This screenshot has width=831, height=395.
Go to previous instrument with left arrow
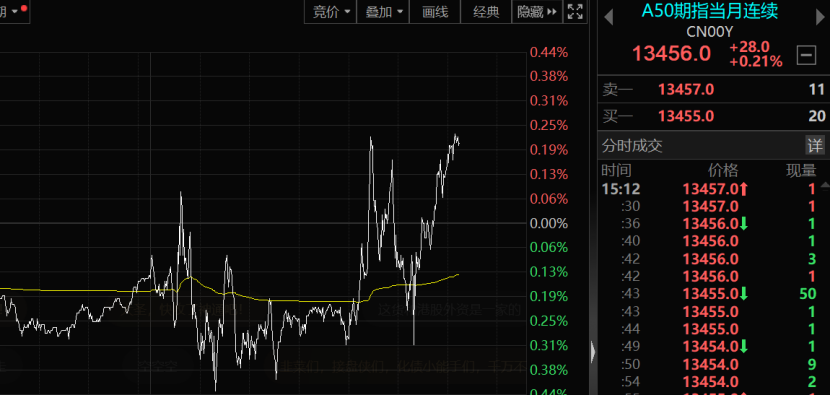(608, 17)
